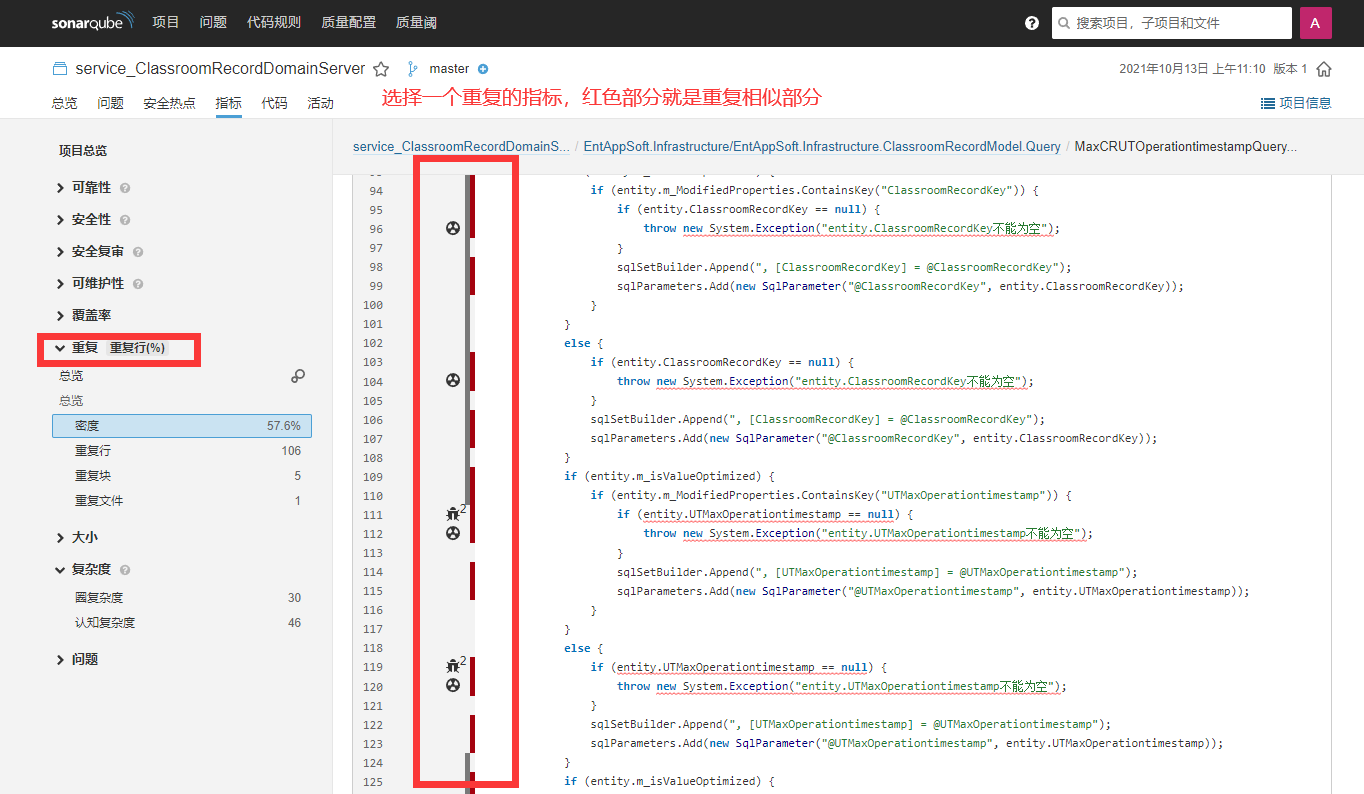The image size is (1364, 794).
Task: Click breadcrumb service_ClassroomRecordDomainS...
Action: [x=461, y=146]
